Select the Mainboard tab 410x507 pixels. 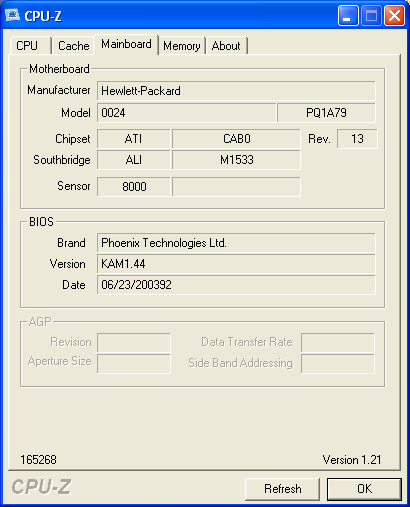point(126,44)
